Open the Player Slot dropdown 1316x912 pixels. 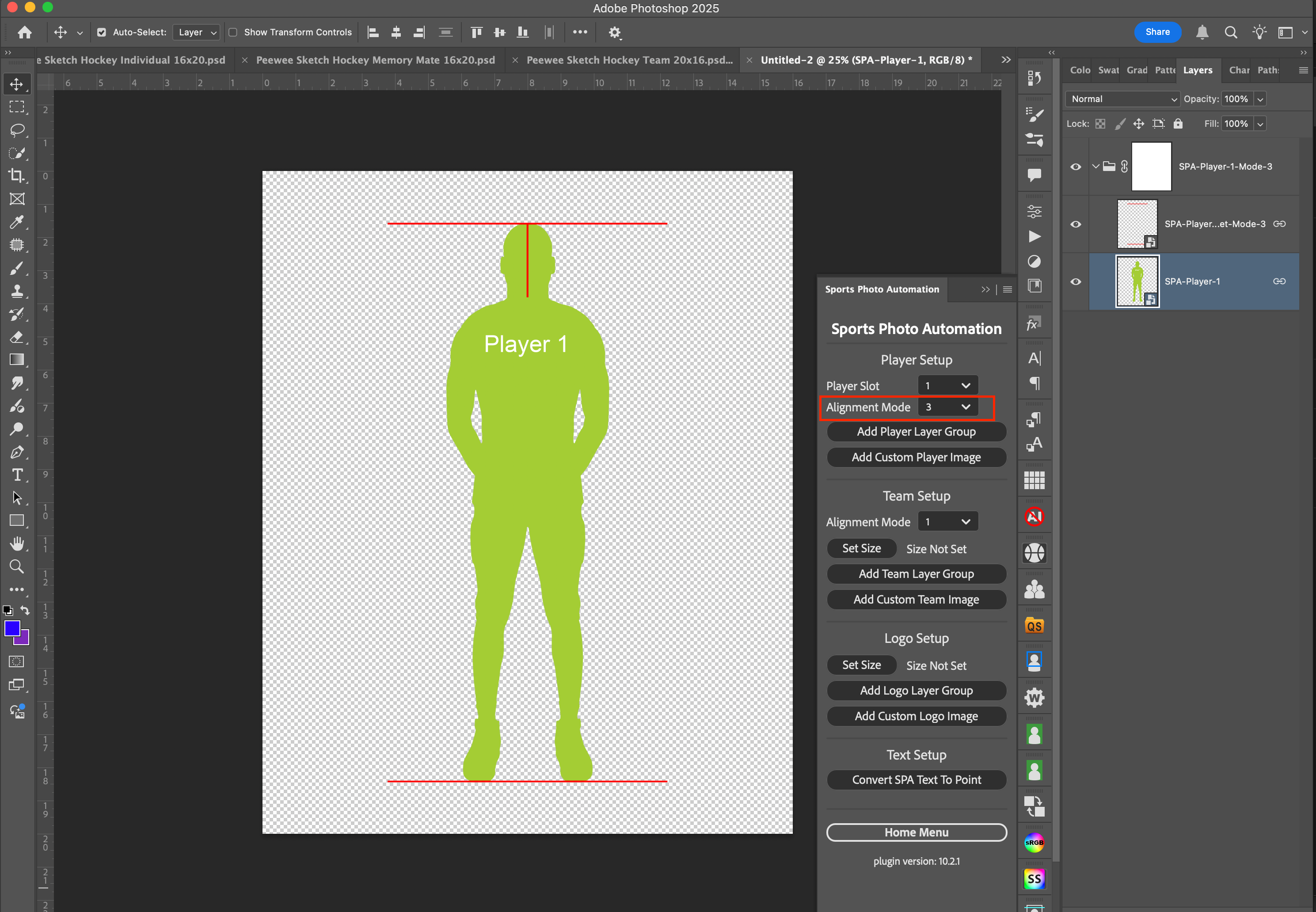(947, 386)
